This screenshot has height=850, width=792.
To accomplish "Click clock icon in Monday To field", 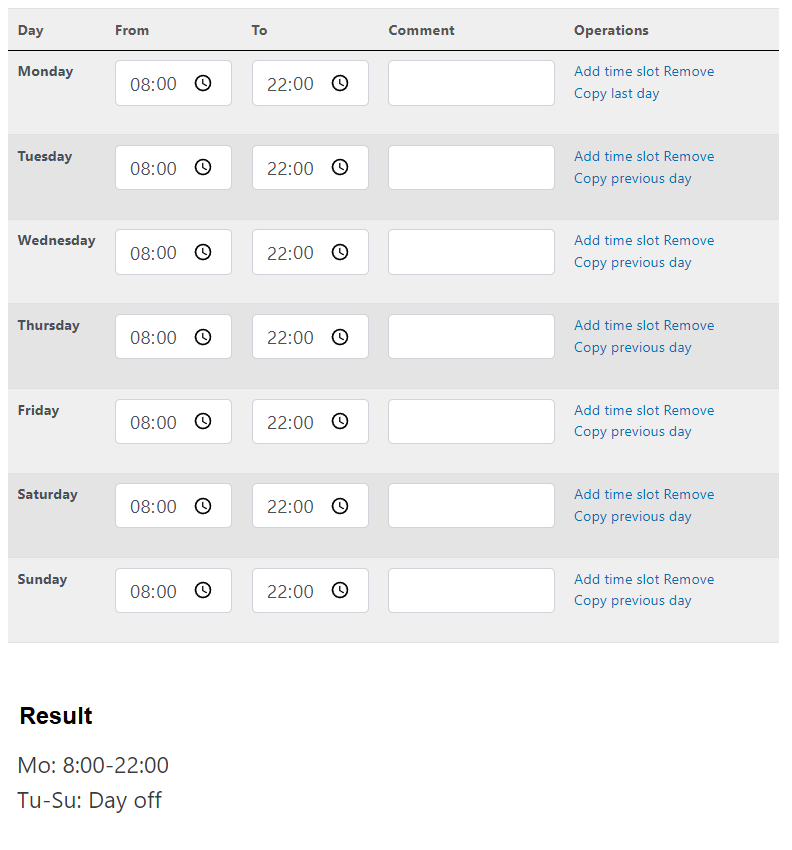I will point(340,83).
